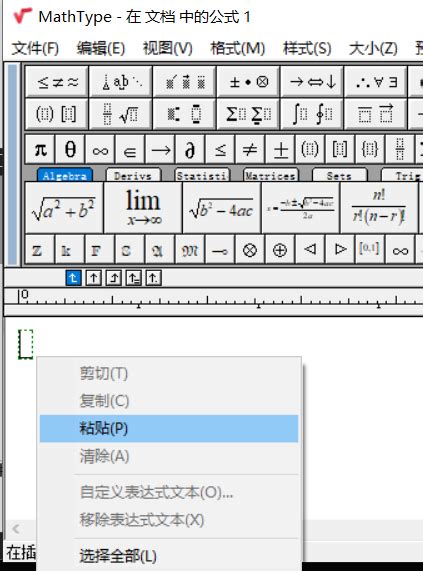The width and height of the screenshot is (423, 571).
Task: Open the fraction and radical templates palette
Action: pos(121,114)
